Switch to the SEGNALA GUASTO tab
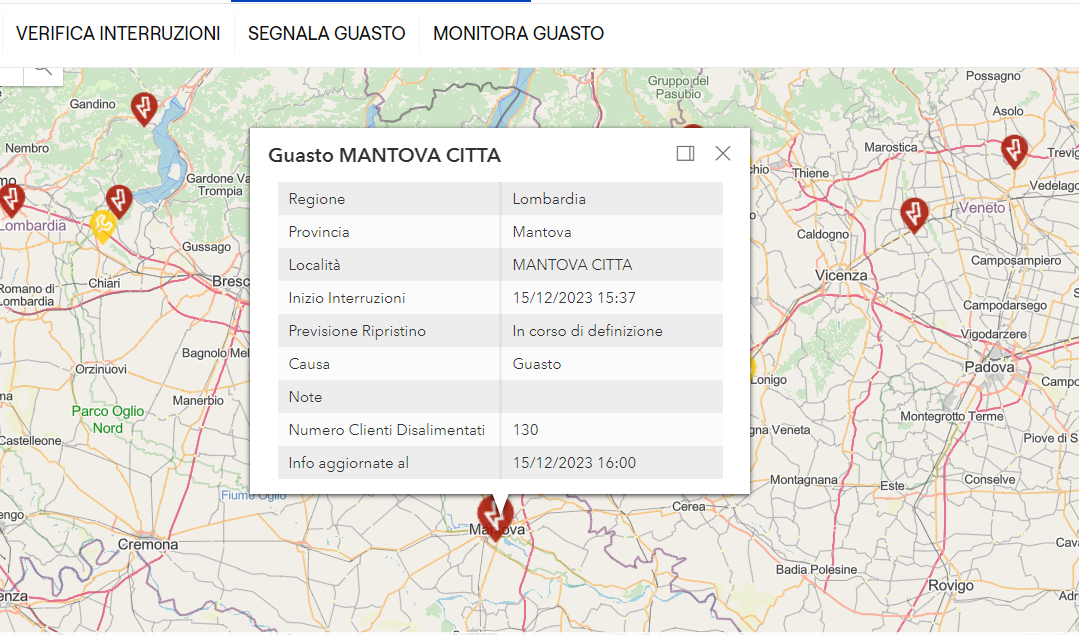The width and height of the screenshot is (1079, 635). click(326, 33)
